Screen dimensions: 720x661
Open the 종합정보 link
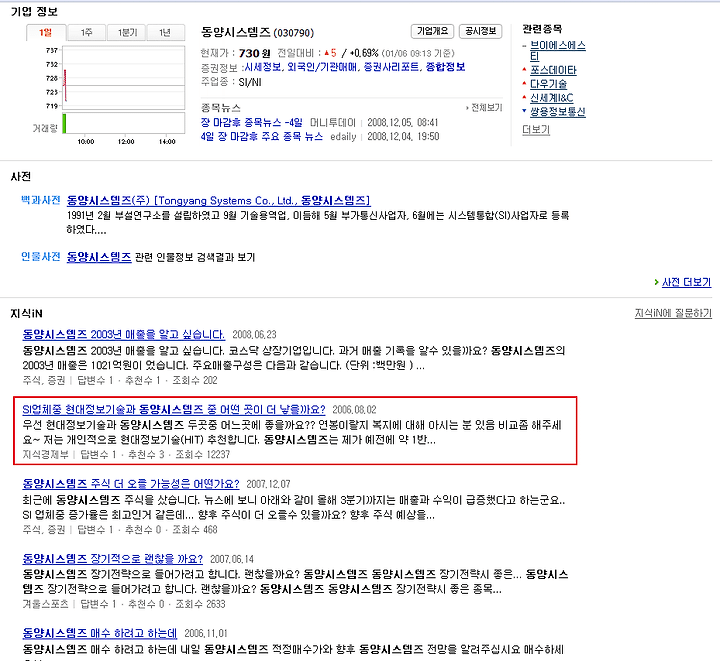tap(445, 67)
